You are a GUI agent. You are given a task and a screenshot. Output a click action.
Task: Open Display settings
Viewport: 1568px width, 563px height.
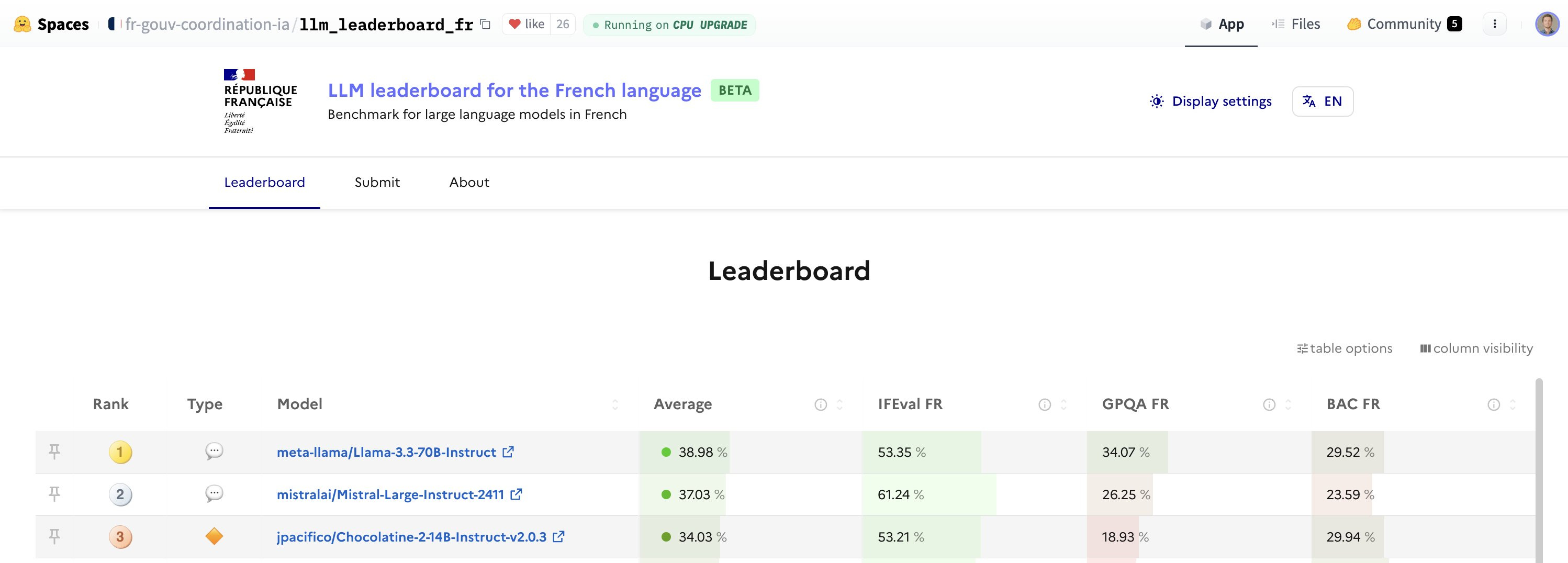tap(1210, 101)
